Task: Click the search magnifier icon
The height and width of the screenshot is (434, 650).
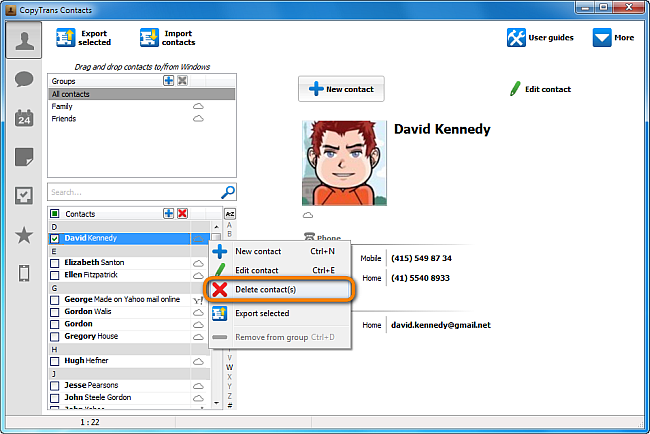Action: 228,192
